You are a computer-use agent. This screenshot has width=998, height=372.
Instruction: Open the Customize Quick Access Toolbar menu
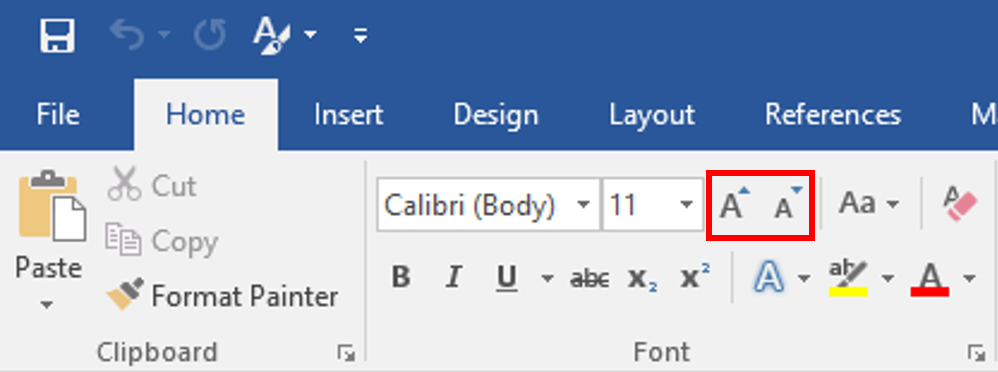coord(361,36)
